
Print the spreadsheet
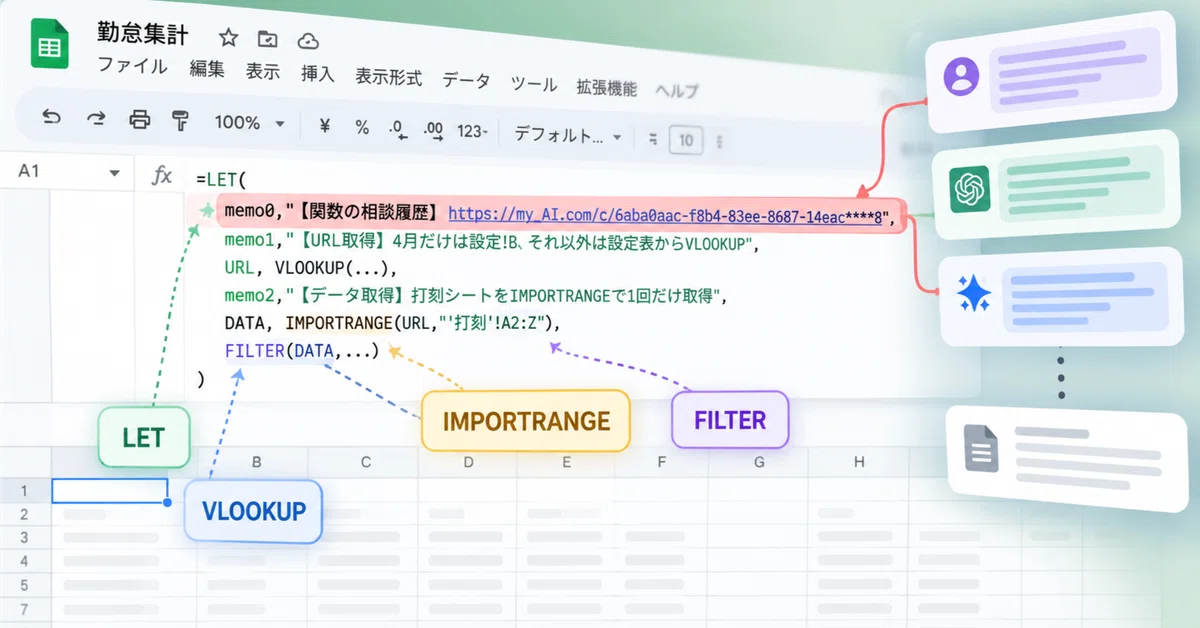pos(139,121)
